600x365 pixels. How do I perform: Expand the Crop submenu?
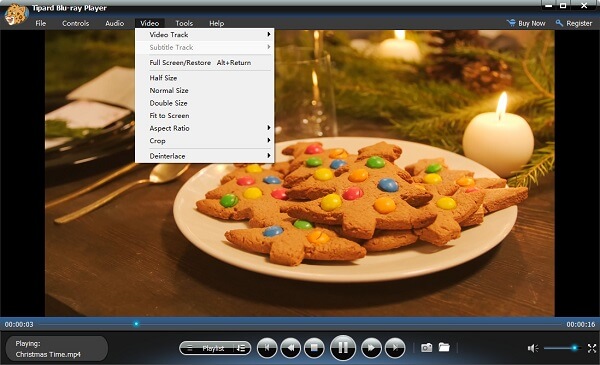click(x=205, y=141)
